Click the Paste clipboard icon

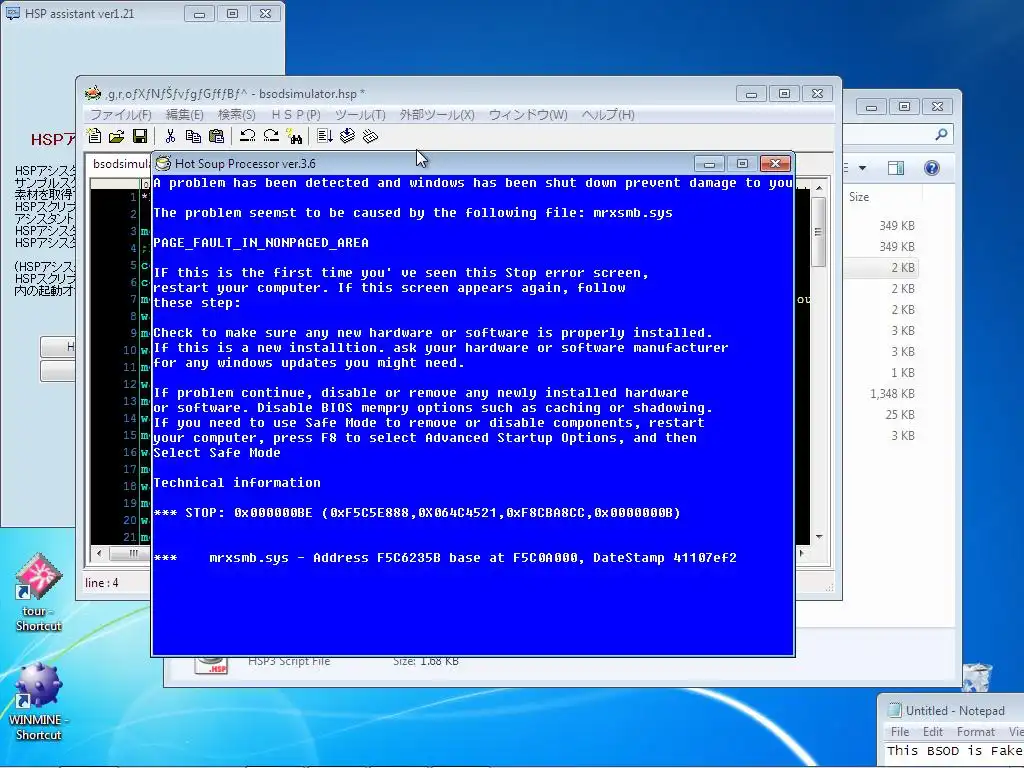click(x=216, y=136)
